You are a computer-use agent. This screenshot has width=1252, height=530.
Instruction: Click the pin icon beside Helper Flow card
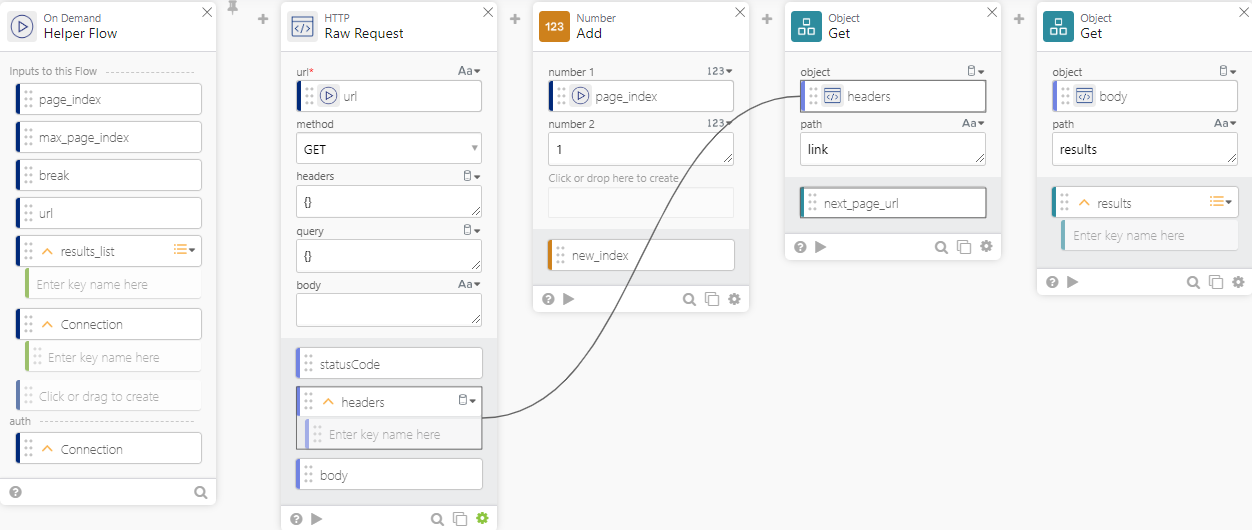[x=233, y=9]
